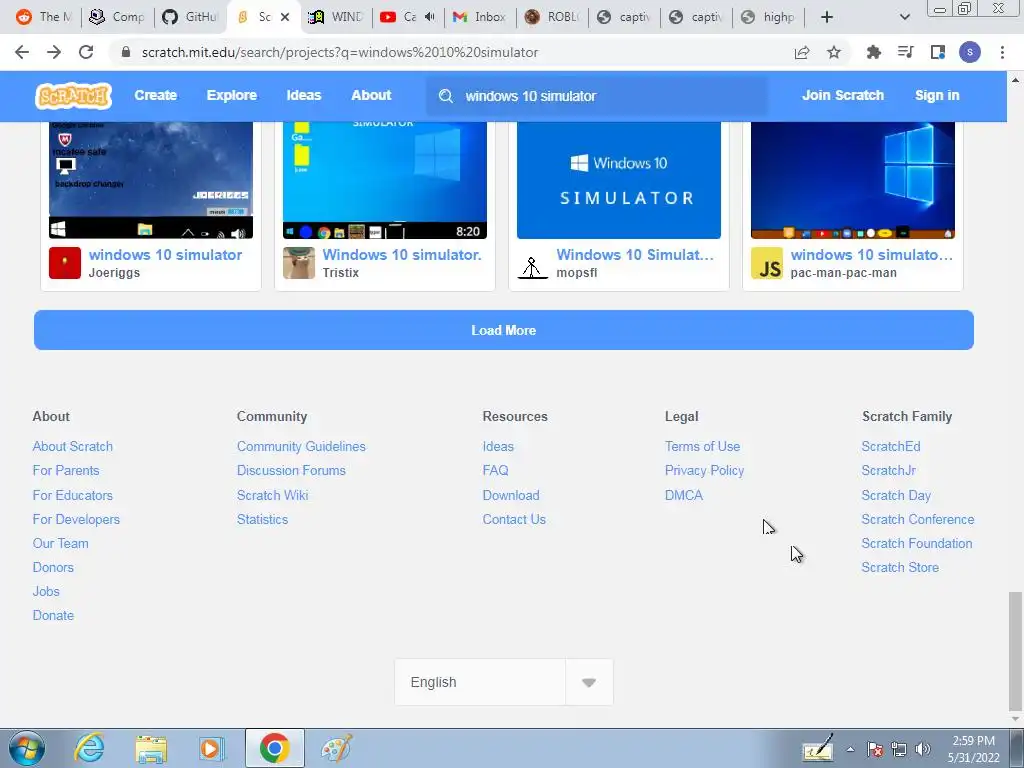Click the search magnifier icon in Scratch navbar
The width and height of the screenshot is (1024, 768).
(446, 96)
